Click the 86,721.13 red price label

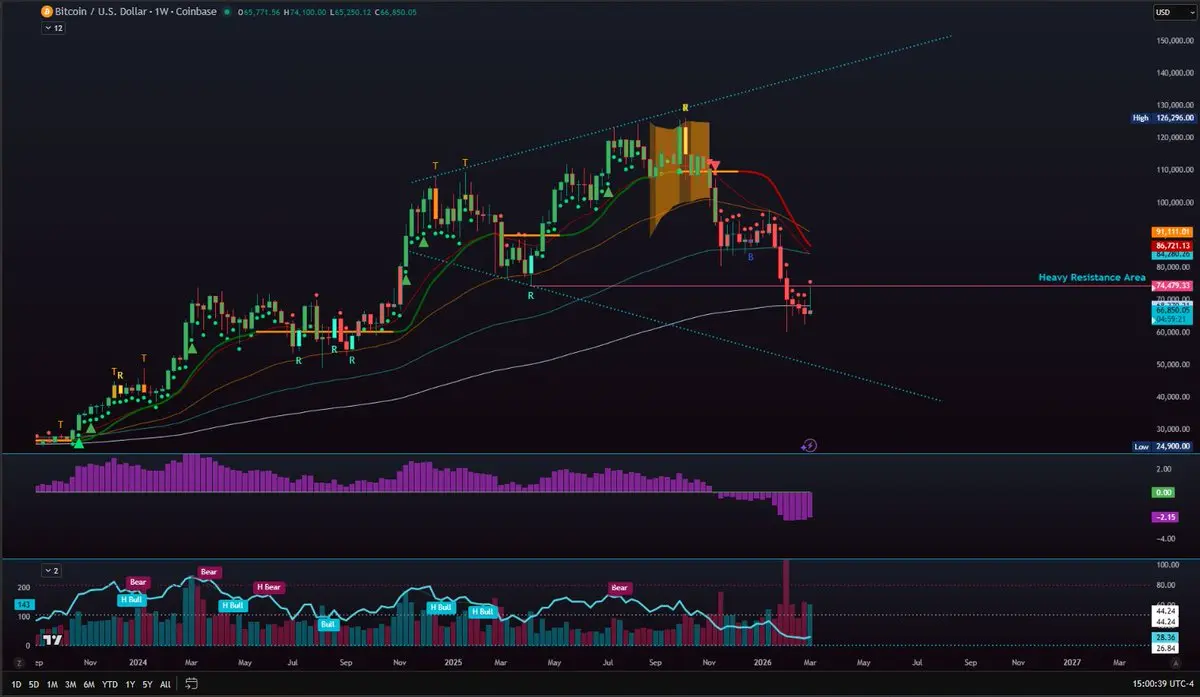pos(1171,245)
